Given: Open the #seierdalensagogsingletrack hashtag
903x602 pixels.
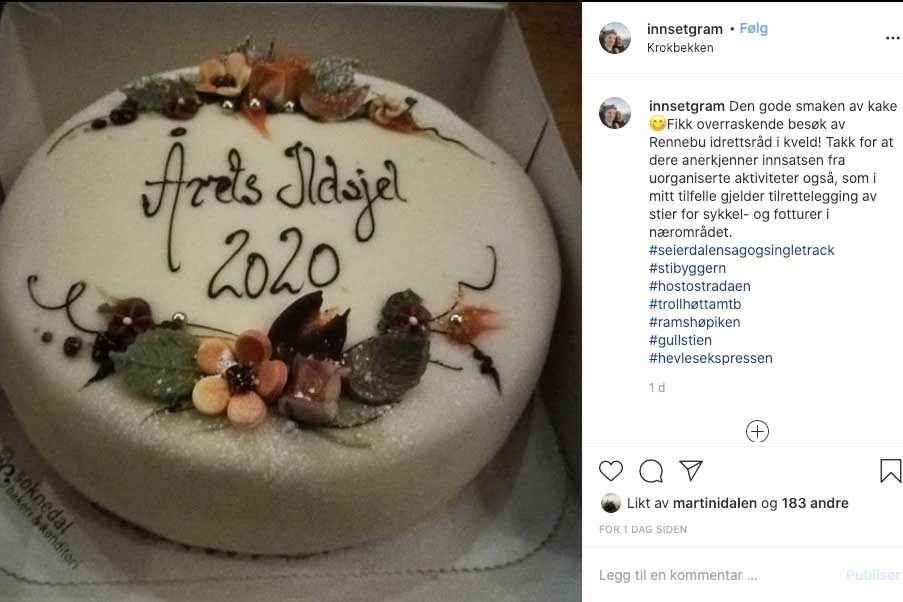Looking at the screenshot, I should click(x=742, y=250).
